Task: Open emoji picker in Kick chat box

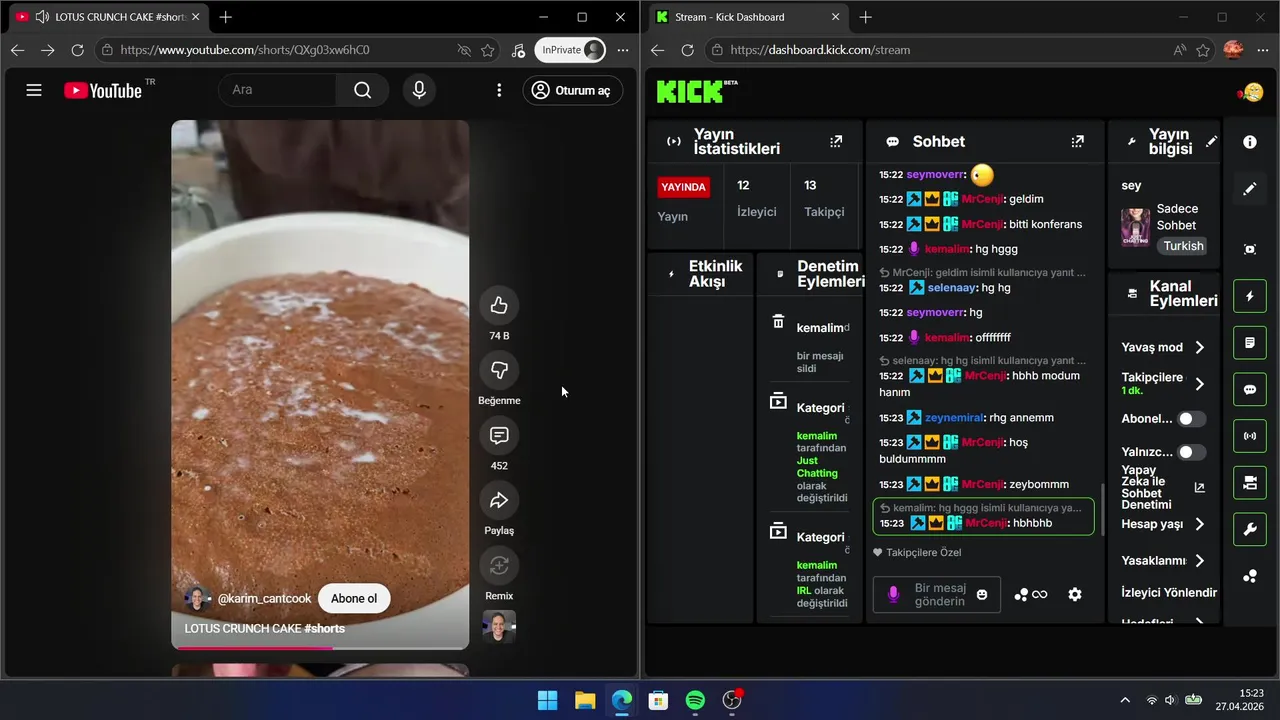Action: pyautogui.click(x=982, y=594)
